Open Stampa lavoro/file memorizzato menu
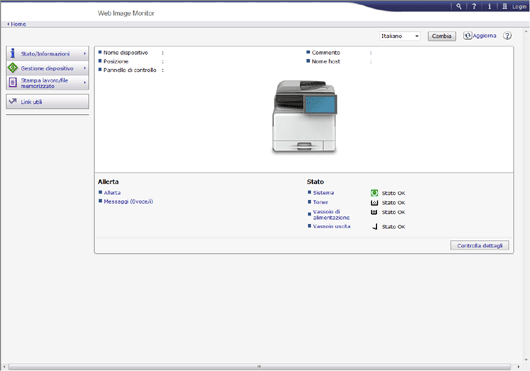The image size is (530, 371). point(47,83)
